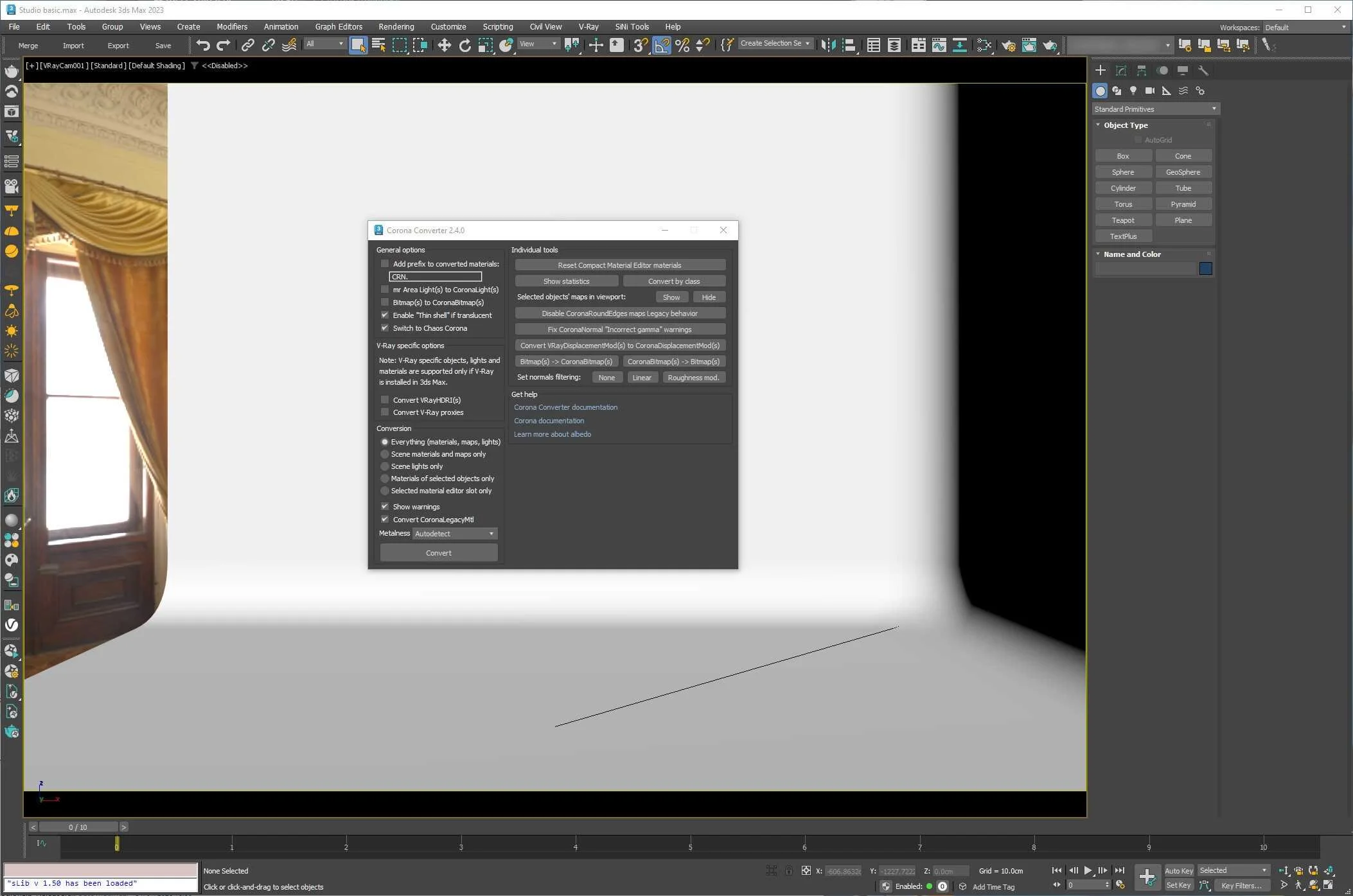1353x896 pixels.
Task: Uncheck Switch to Chaos Corona
Action: coord(385,328)
